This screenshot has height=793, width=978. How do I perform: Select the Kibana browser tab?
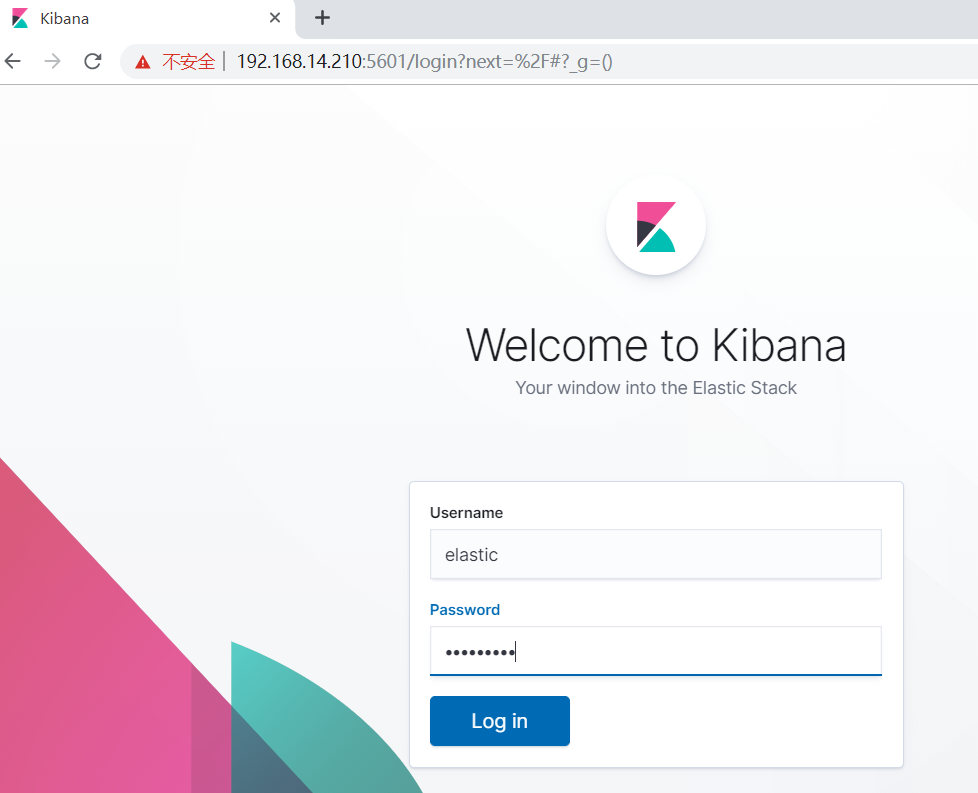coord(147,19)
